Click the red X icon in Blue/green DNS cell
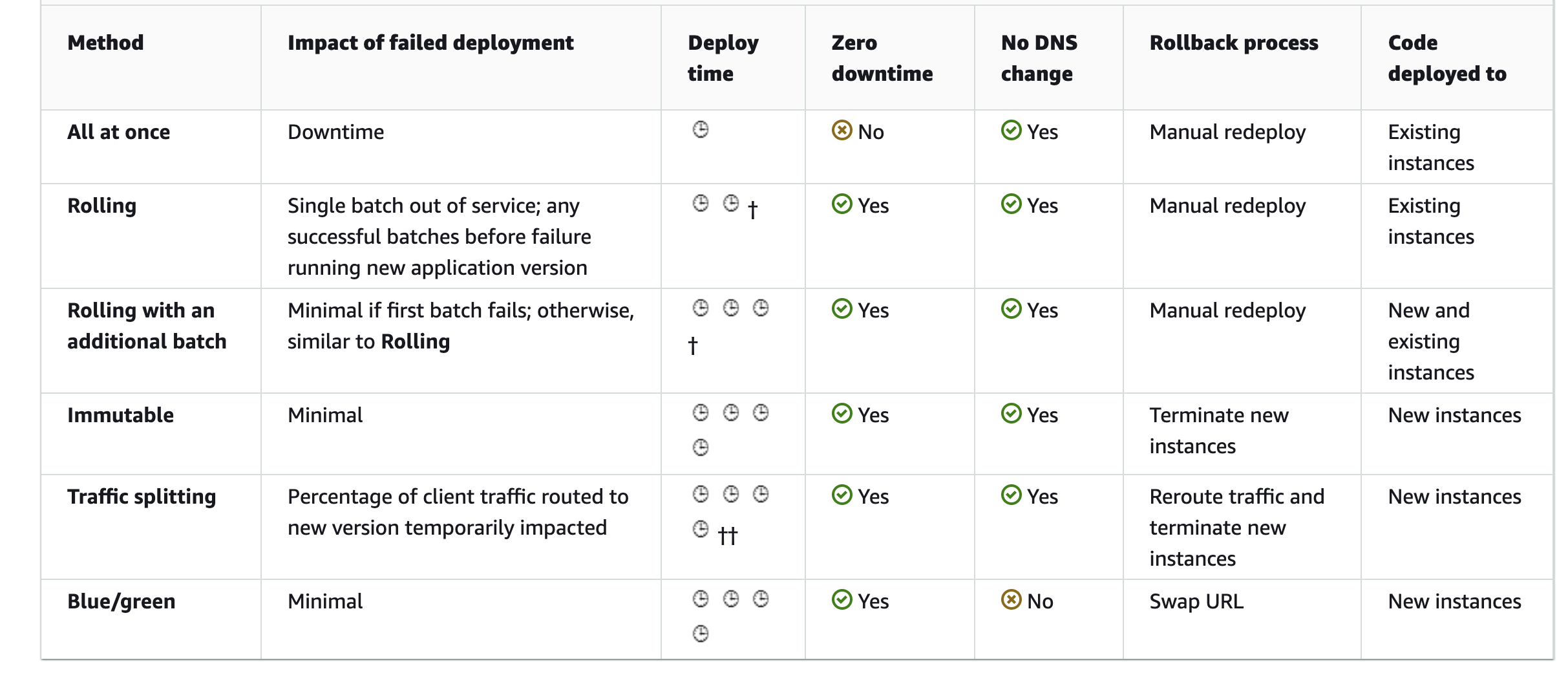The height and width of the screenshot is (675, 1568). coord(1011,599)
